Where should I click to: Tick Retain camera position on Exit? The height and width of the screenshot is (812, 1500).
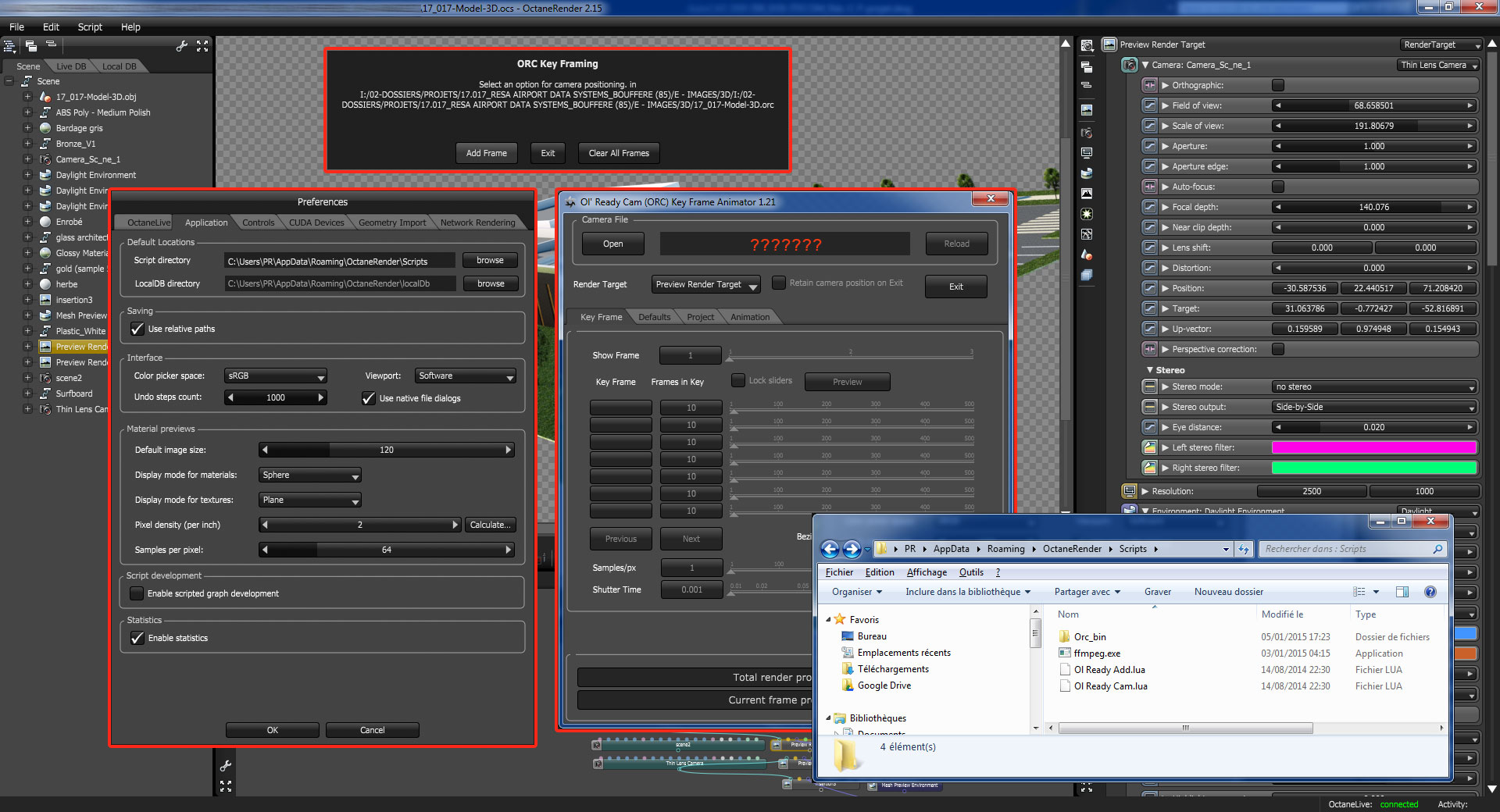(779, 283)
